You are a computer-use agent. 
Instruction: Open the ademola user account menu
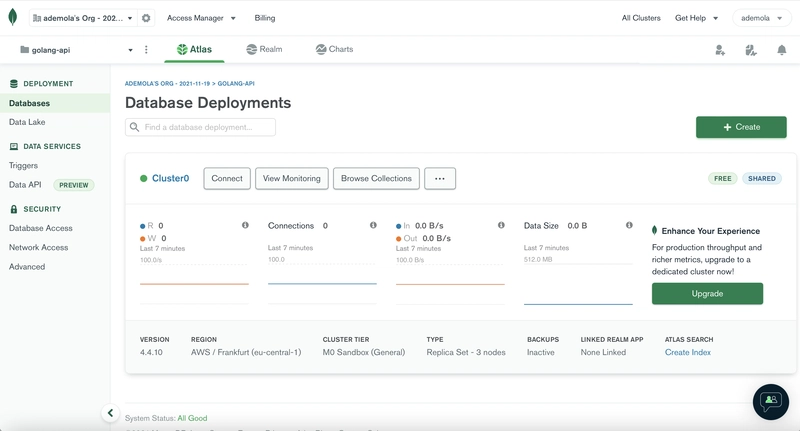click(x=761, y=18)
